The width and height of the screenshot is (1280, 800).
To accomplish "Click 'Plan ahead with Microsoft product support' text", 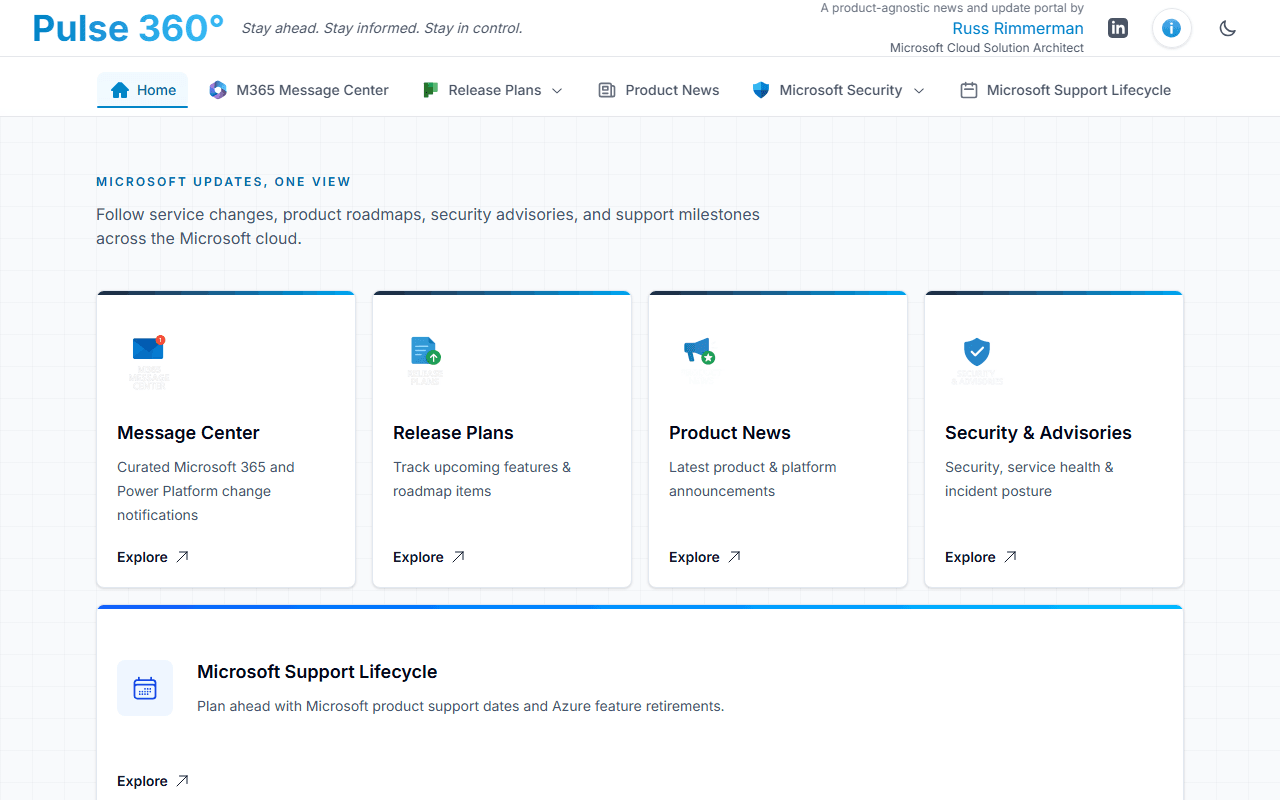I will point(460,706).
